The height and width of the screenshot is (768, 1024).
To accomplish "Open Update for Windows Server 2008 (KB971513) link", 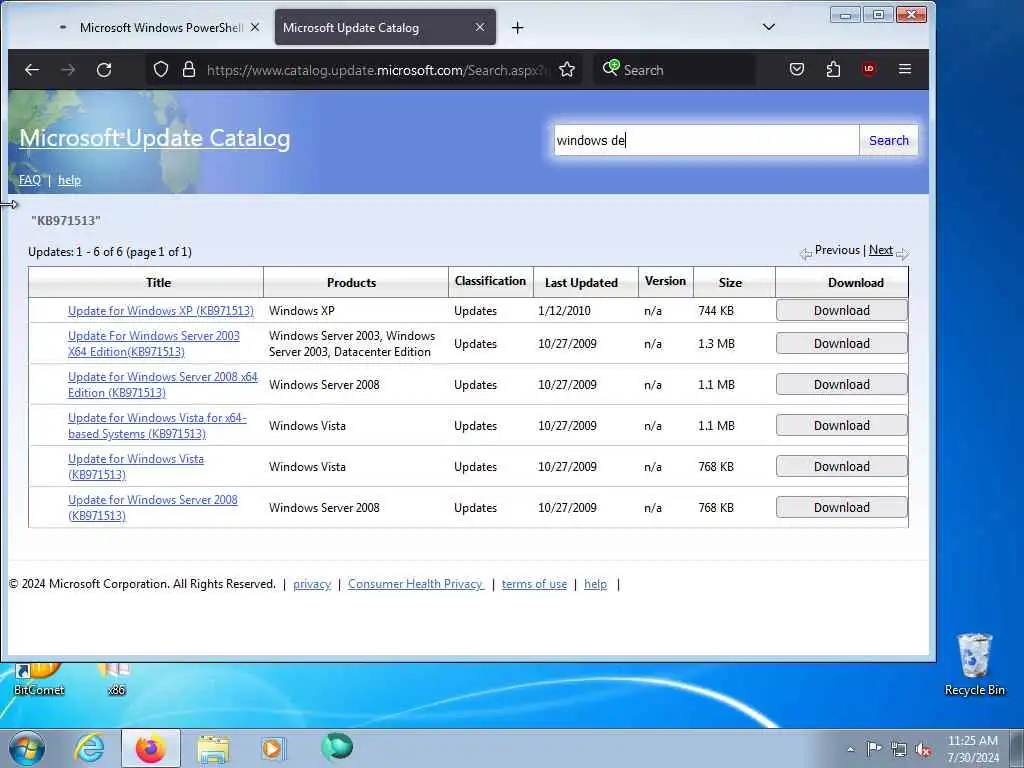I will (153, 507).
